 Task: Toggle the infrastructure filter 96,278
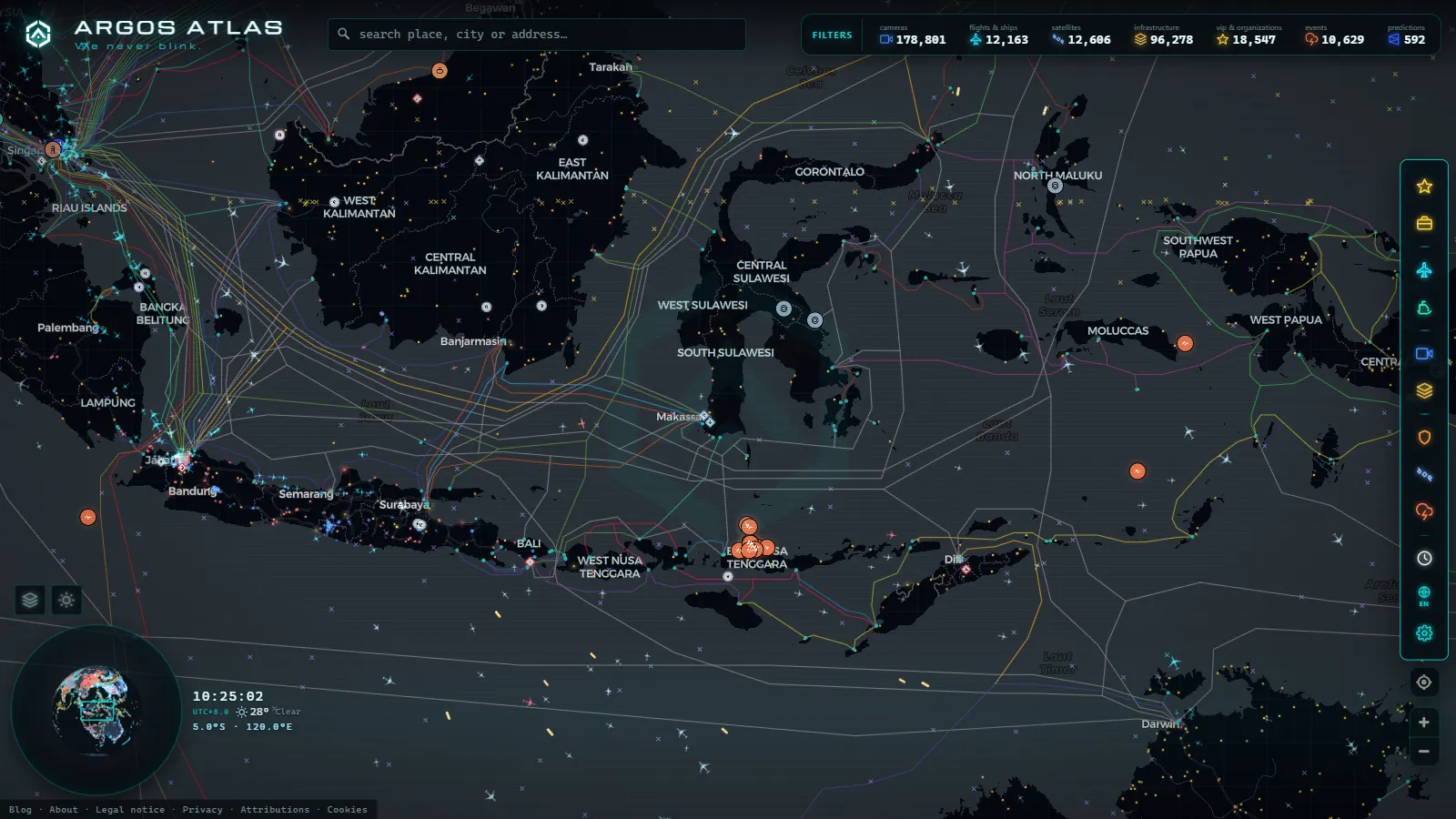coord(1163,35)
